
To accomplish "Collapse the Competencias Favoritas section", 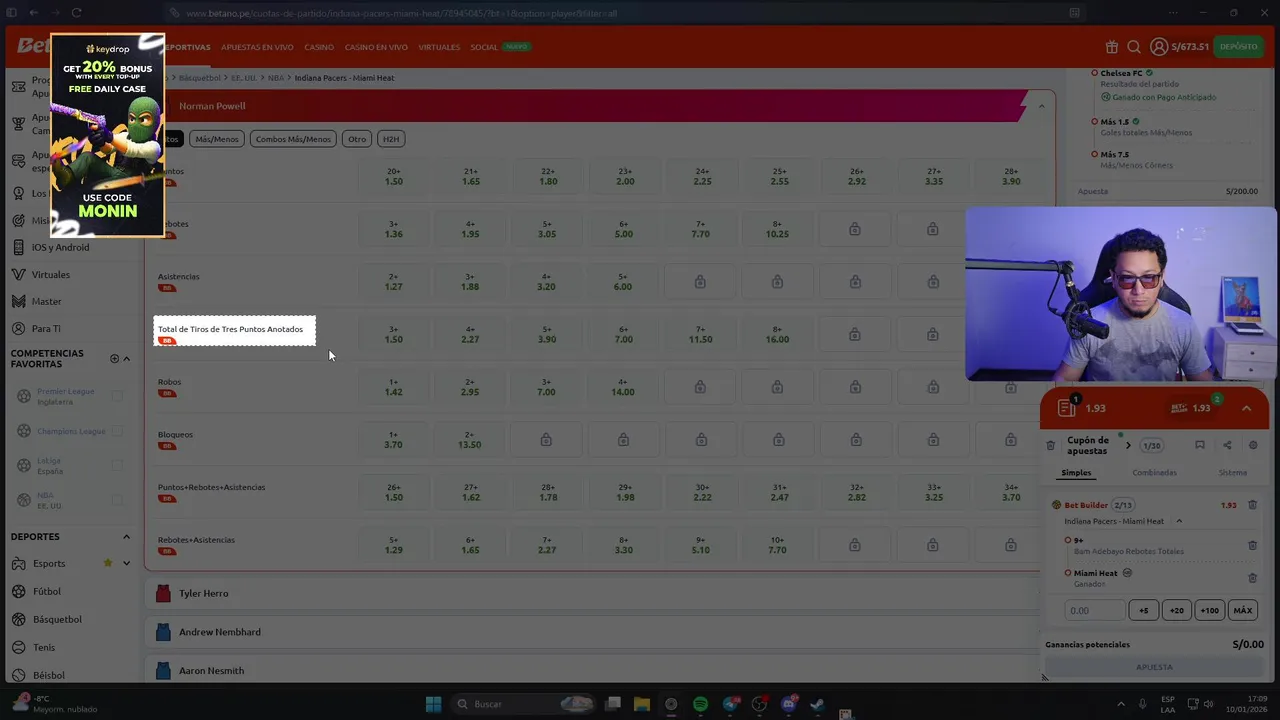I will pyautogui.click(x=126, y=358).
